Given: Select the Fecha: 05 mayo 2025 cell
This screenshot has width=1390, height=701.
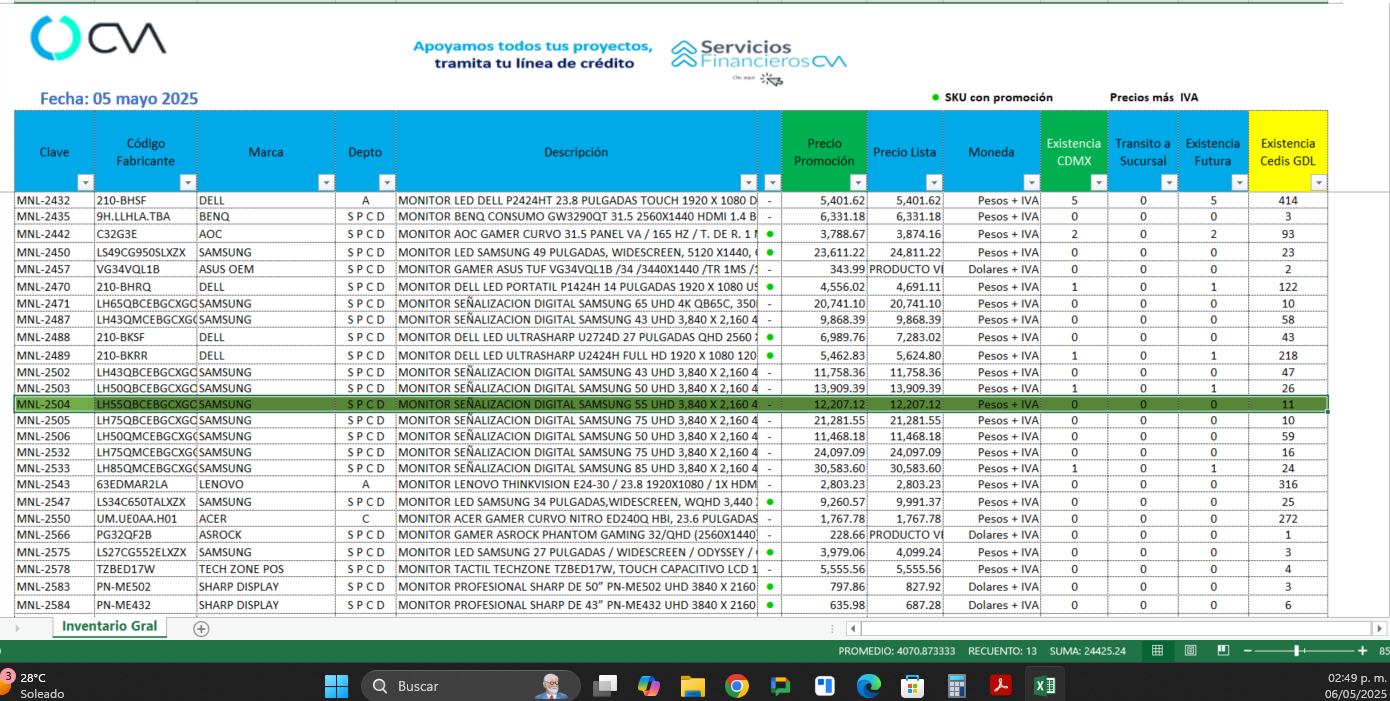Looking at the screenshot, I should [x=119, y=99].
